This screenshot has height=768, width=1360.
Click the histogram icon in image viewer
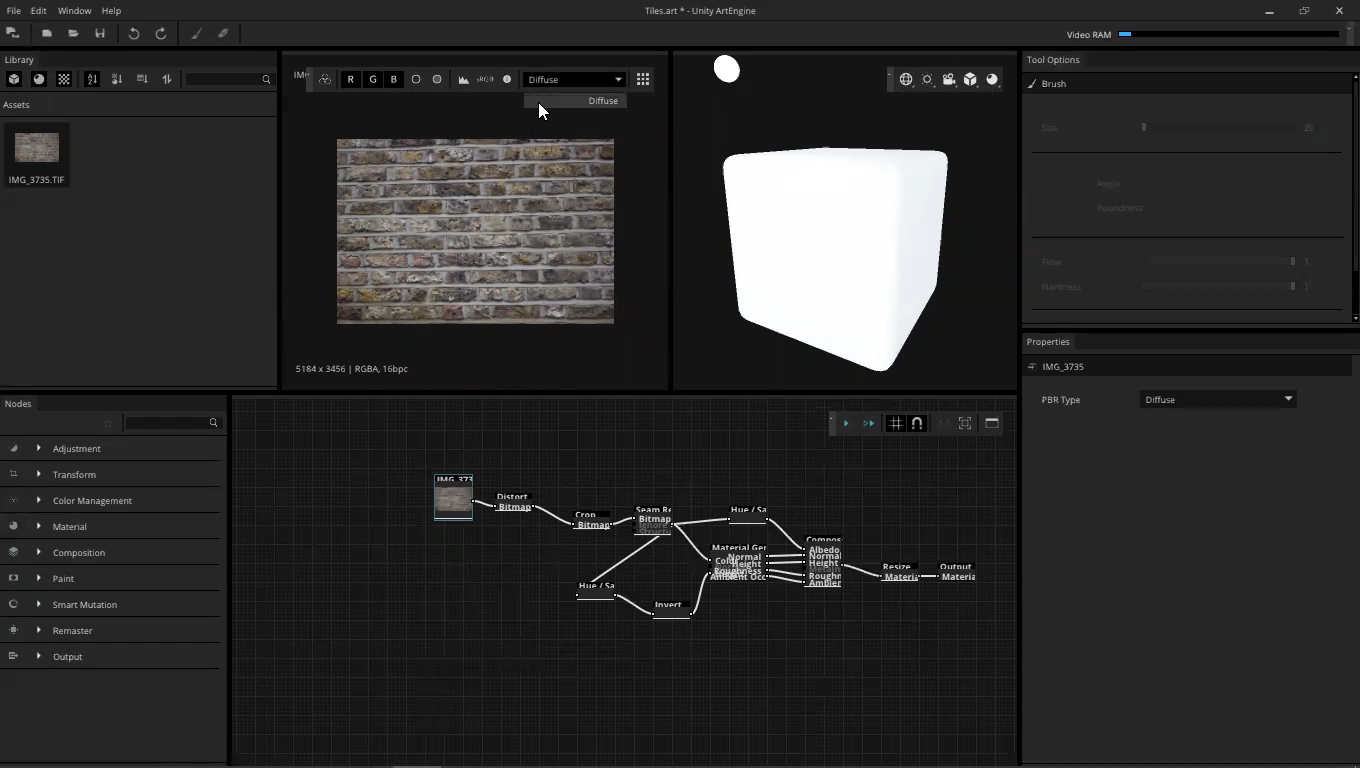coord(463,79)
